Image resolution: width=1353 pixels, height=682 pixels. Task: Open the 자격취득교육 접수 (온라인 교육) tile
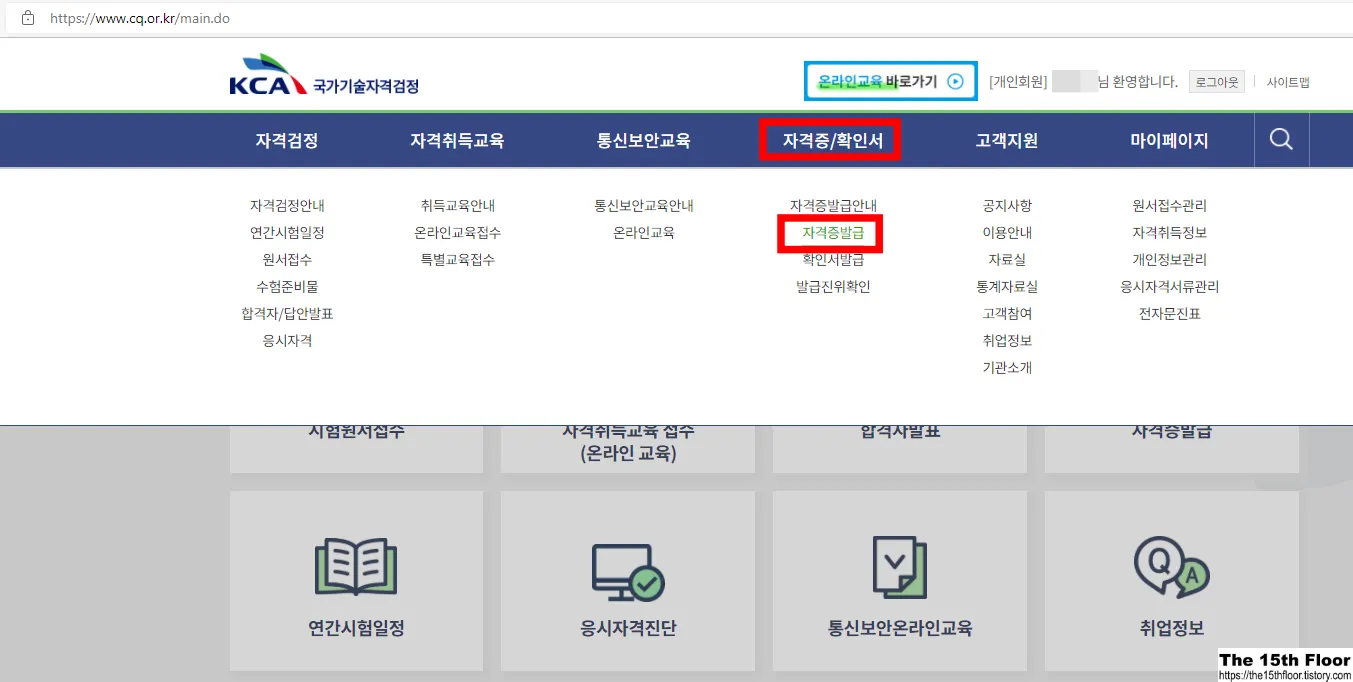pos(628,448)
